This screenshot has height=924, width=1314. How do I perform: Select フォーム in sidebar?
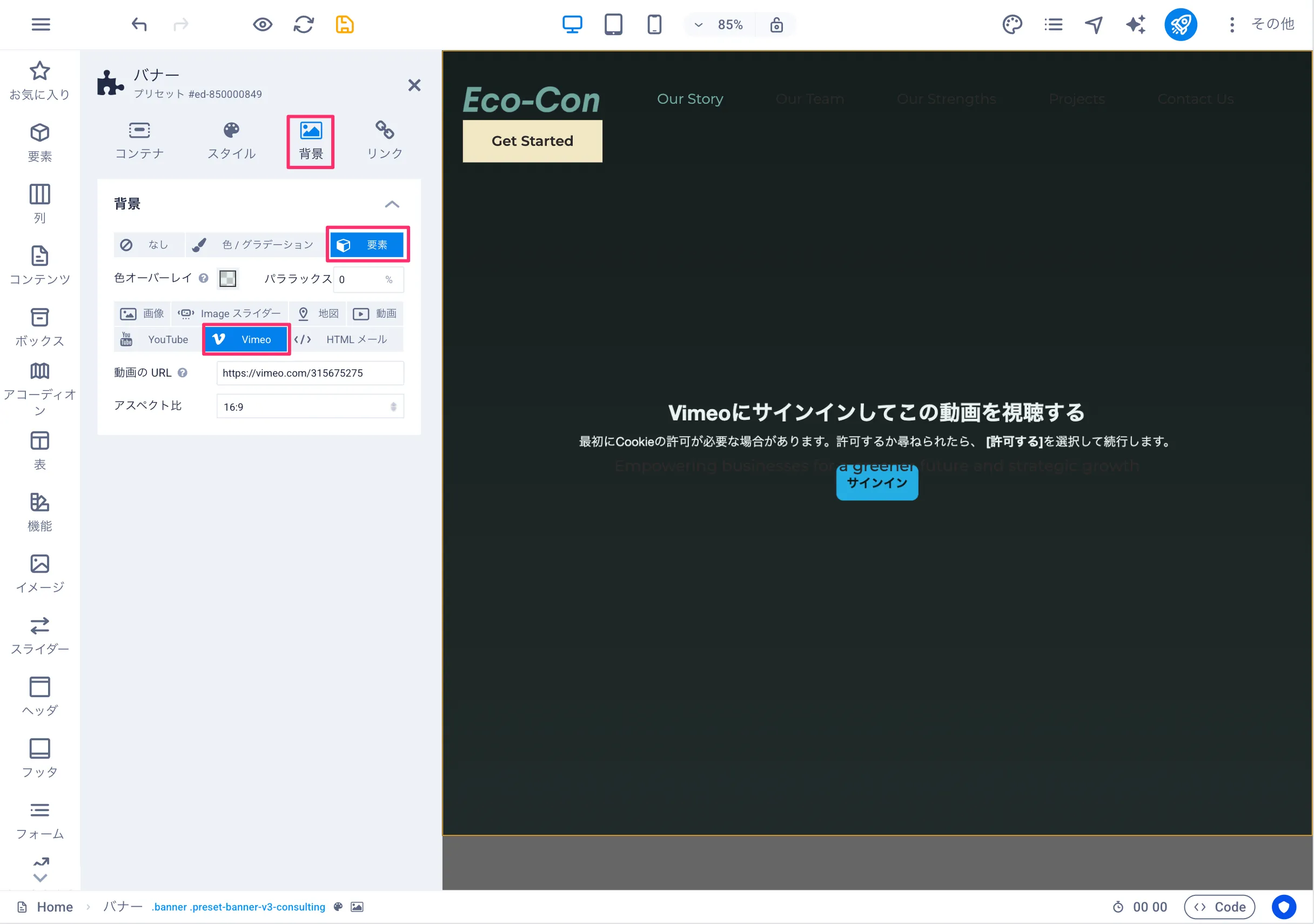39,820
